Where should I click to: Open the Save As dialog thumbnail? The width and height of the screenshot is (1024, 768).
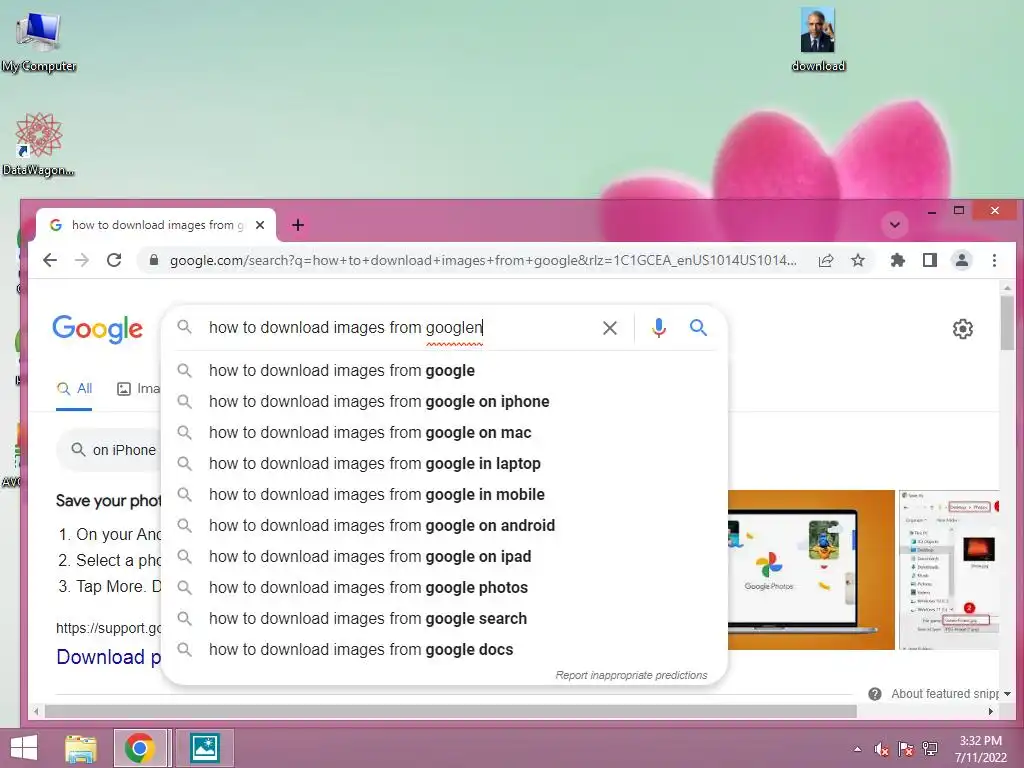click(949, 569)
